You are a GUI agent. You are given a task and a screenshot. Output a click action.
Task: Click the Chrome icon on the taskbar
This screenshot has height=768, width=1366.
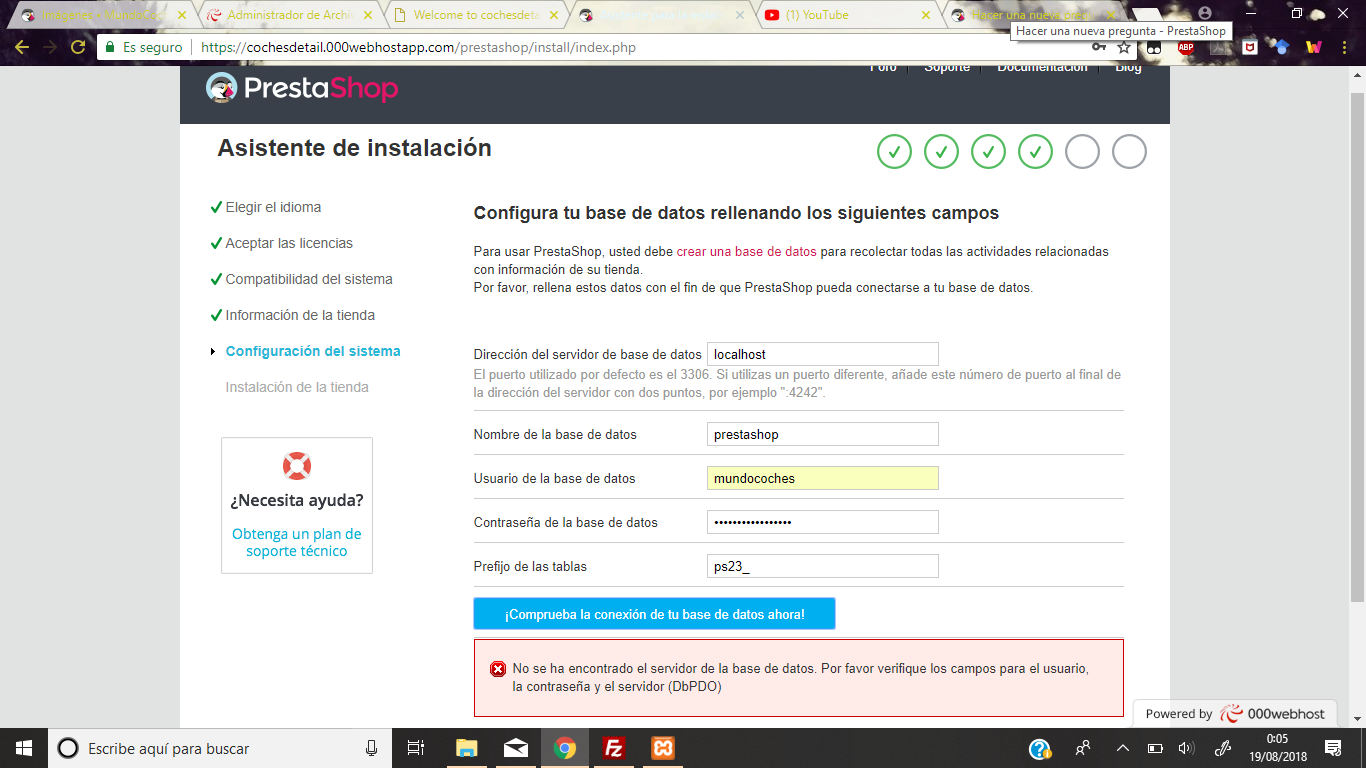pyautogui.click(x=565, y=748)
